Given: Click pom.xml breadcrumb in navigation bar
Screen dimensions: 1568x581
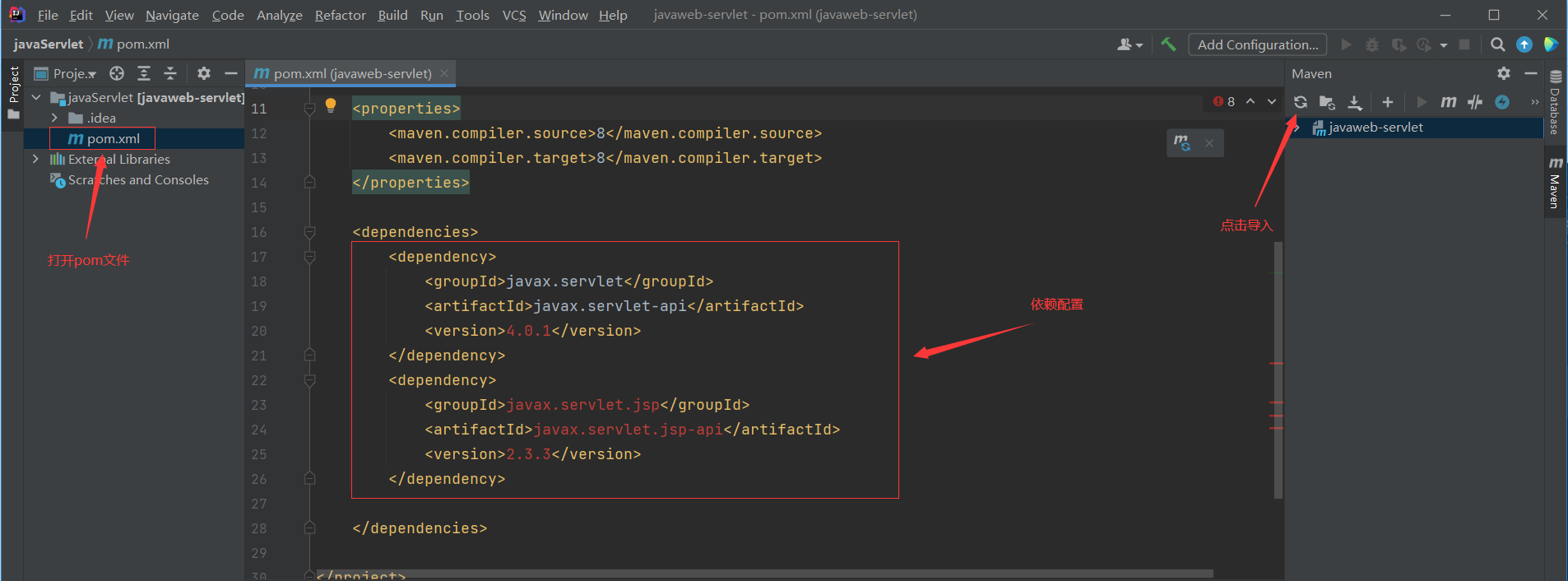Looking at the screenshot, I should coord(134,44).
